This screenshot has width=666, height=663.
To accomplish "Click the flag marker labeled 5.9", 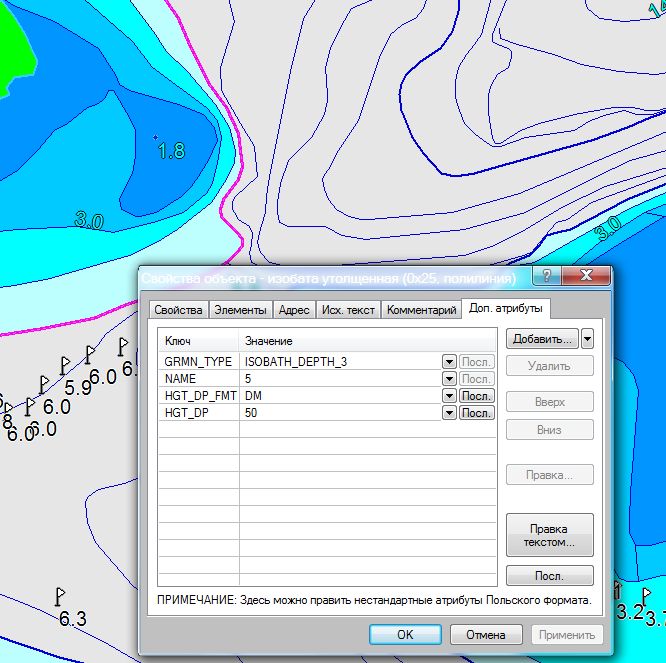I will point(64,364).
